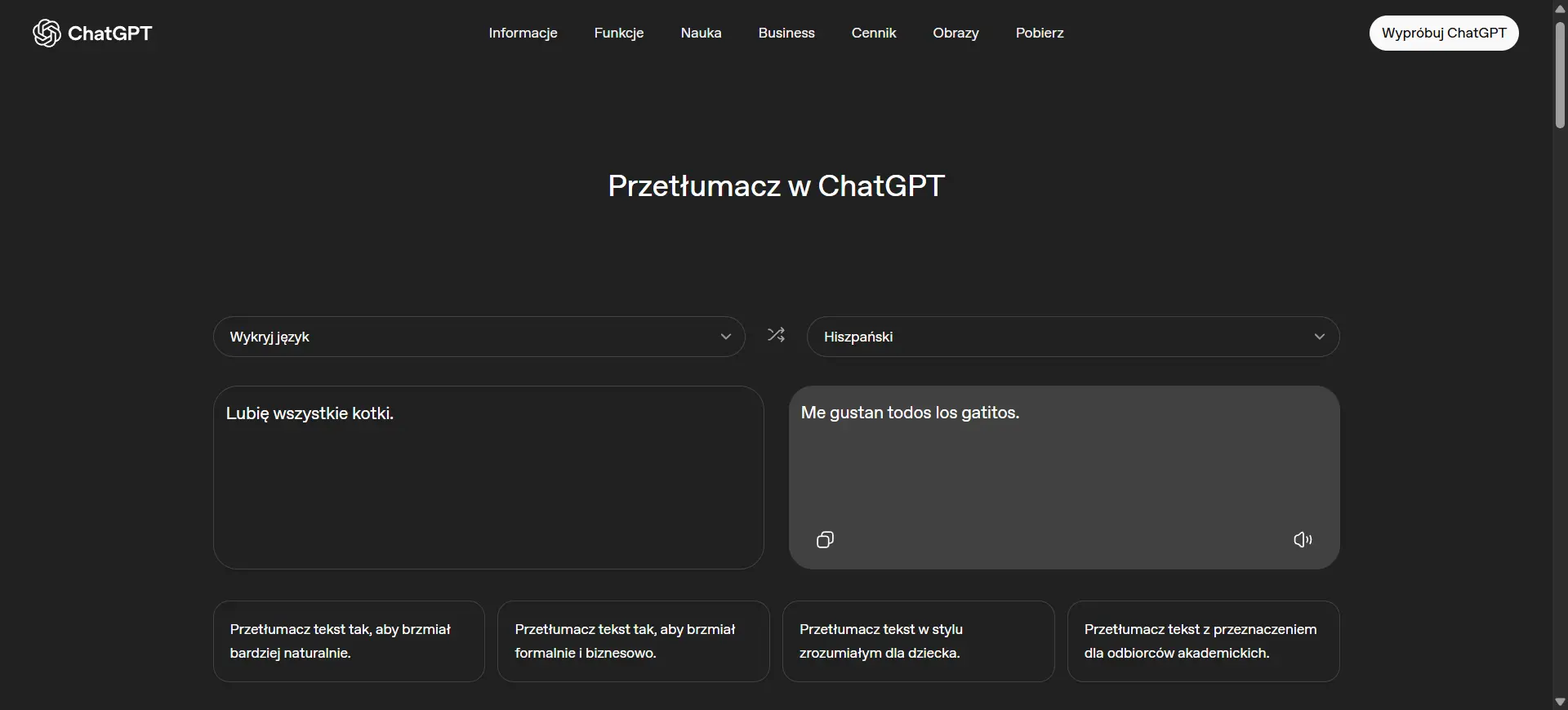Open the target language dropdown 'Hiszpański'
The image size is (1568, 710).
click(1073, 337)
